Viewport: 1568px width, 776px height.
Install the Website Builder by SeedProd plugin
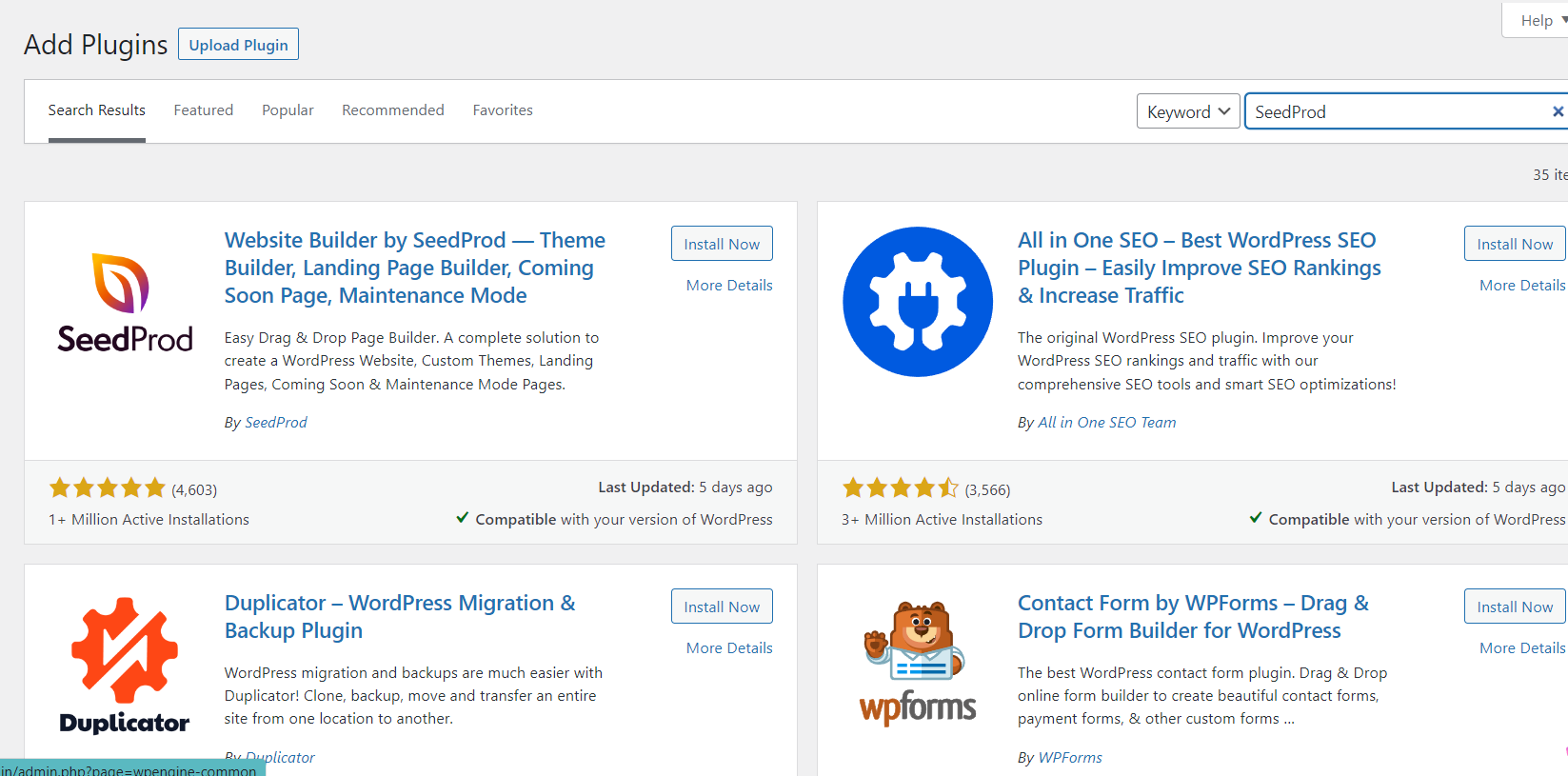[722, 244]
